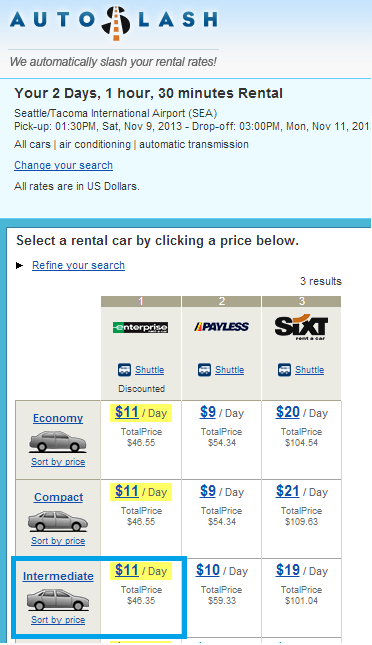Select Payless Compact $9 per day rate

point(208,491)
